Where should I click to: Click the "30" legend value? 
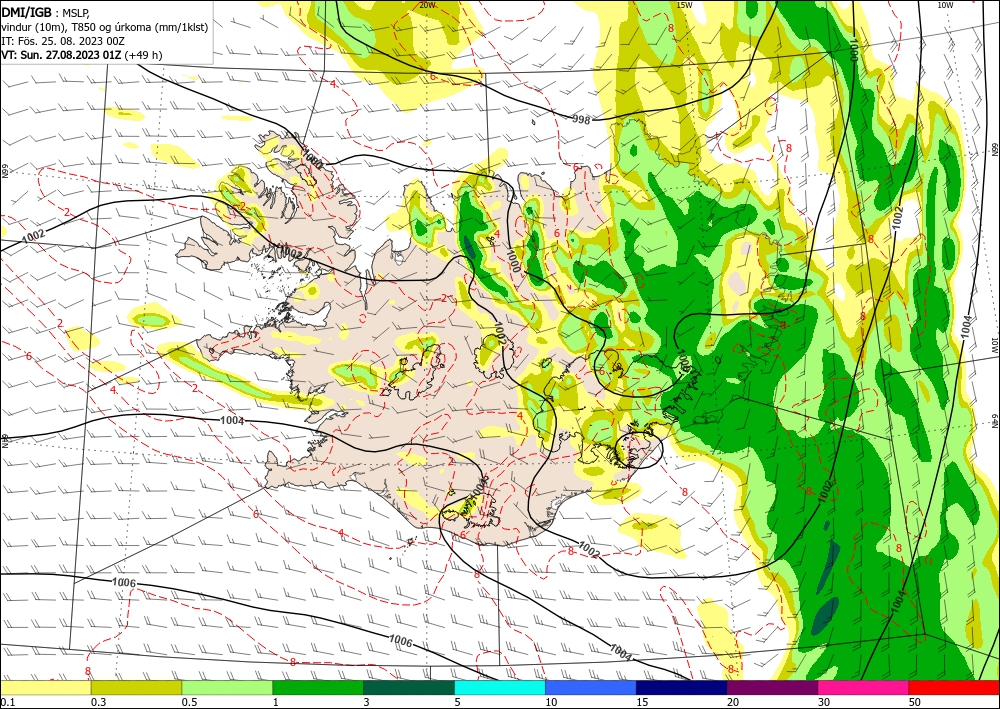point(824,702)
